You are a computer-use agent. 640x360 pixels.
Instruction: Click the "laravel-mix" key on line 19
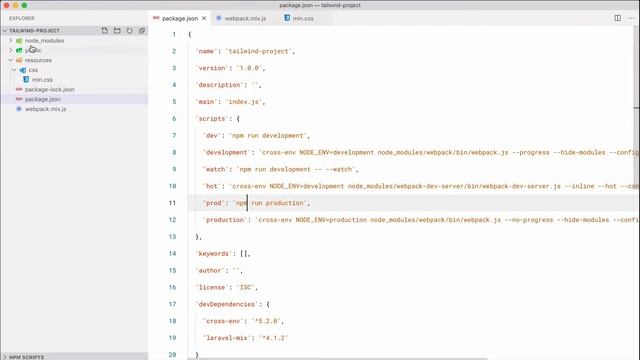[x=227, y=338]
